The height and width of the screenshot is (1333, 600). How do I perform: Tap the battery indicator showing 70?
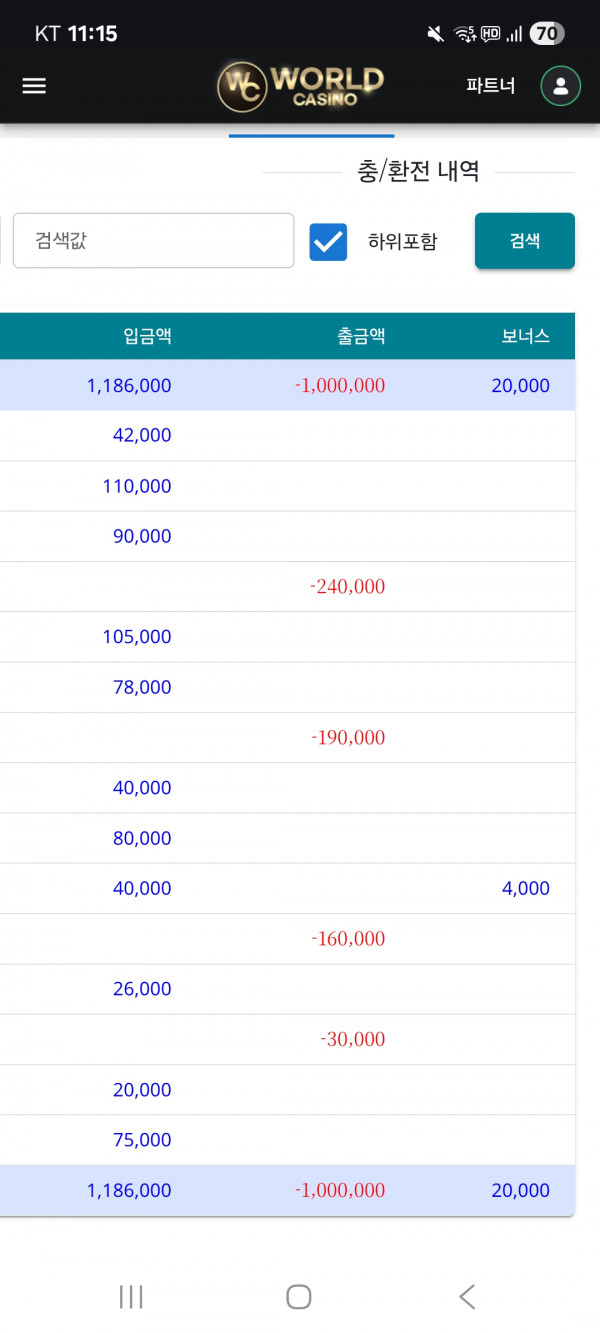[x=546, y=34]
